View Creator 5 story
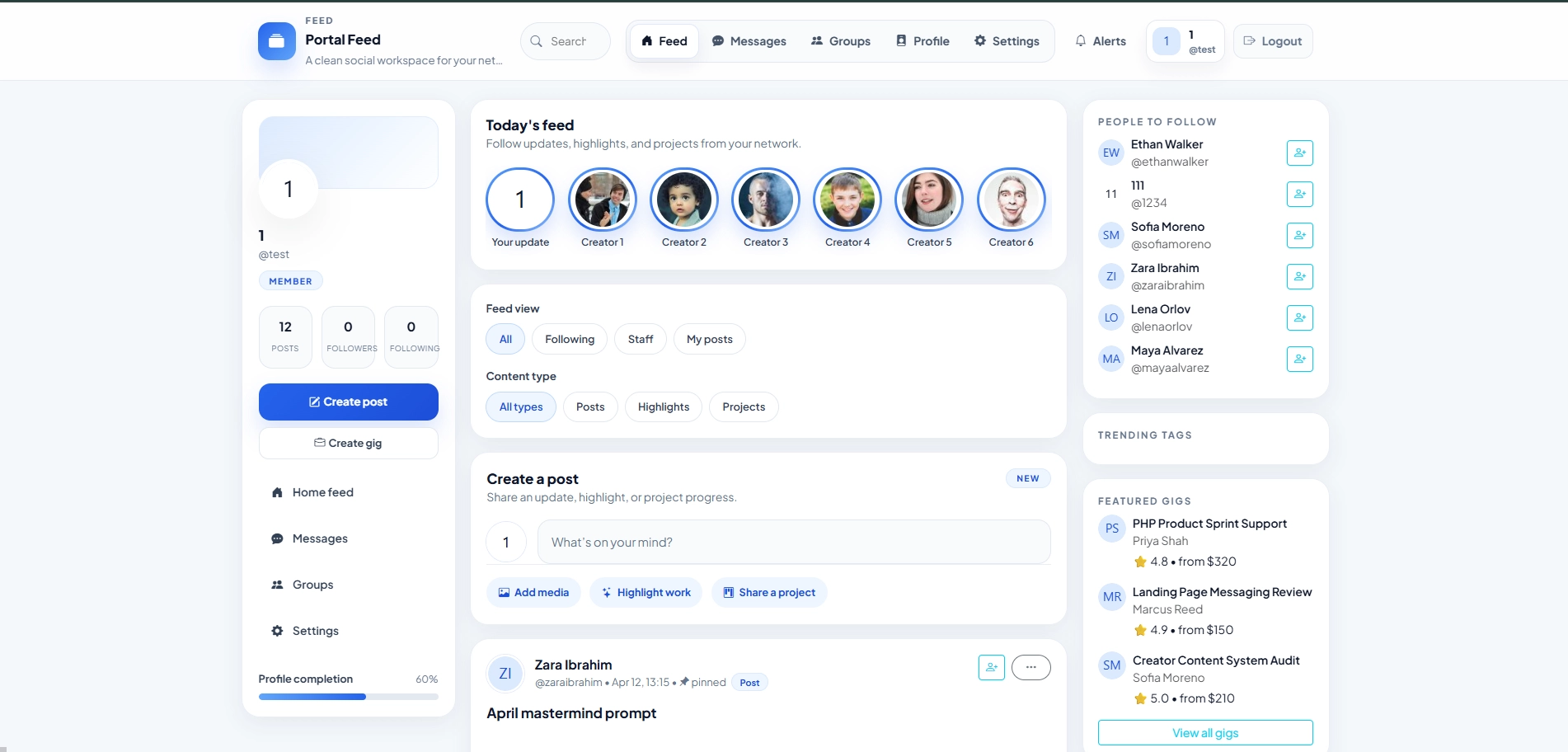Image resolution: width=1568 pixels, height=752 pixels. pos(929,200)
